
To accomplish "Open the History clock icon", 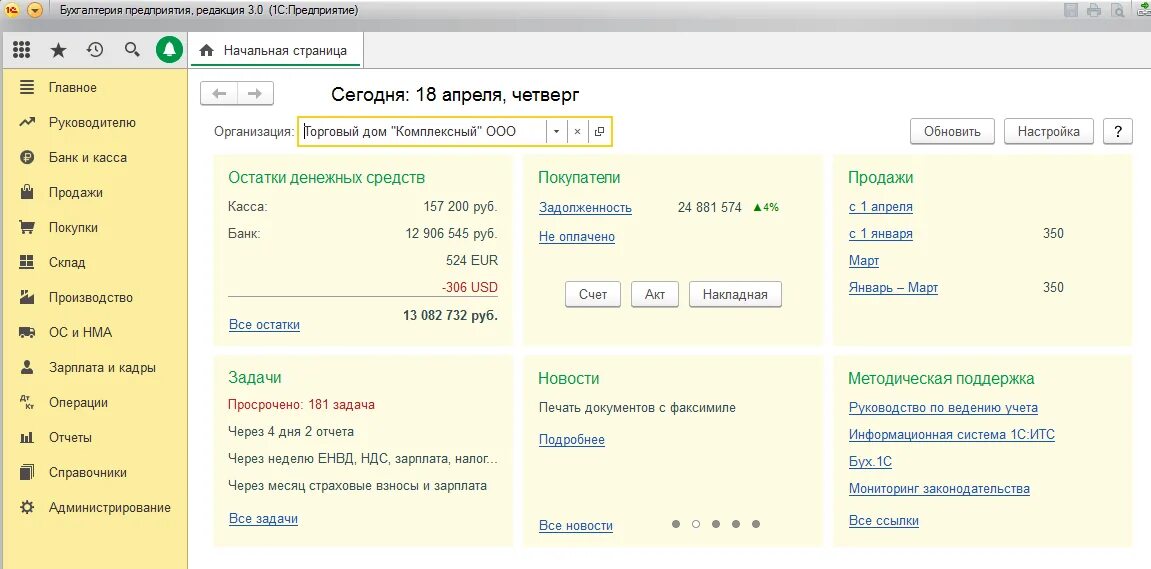I will [95, 50].
